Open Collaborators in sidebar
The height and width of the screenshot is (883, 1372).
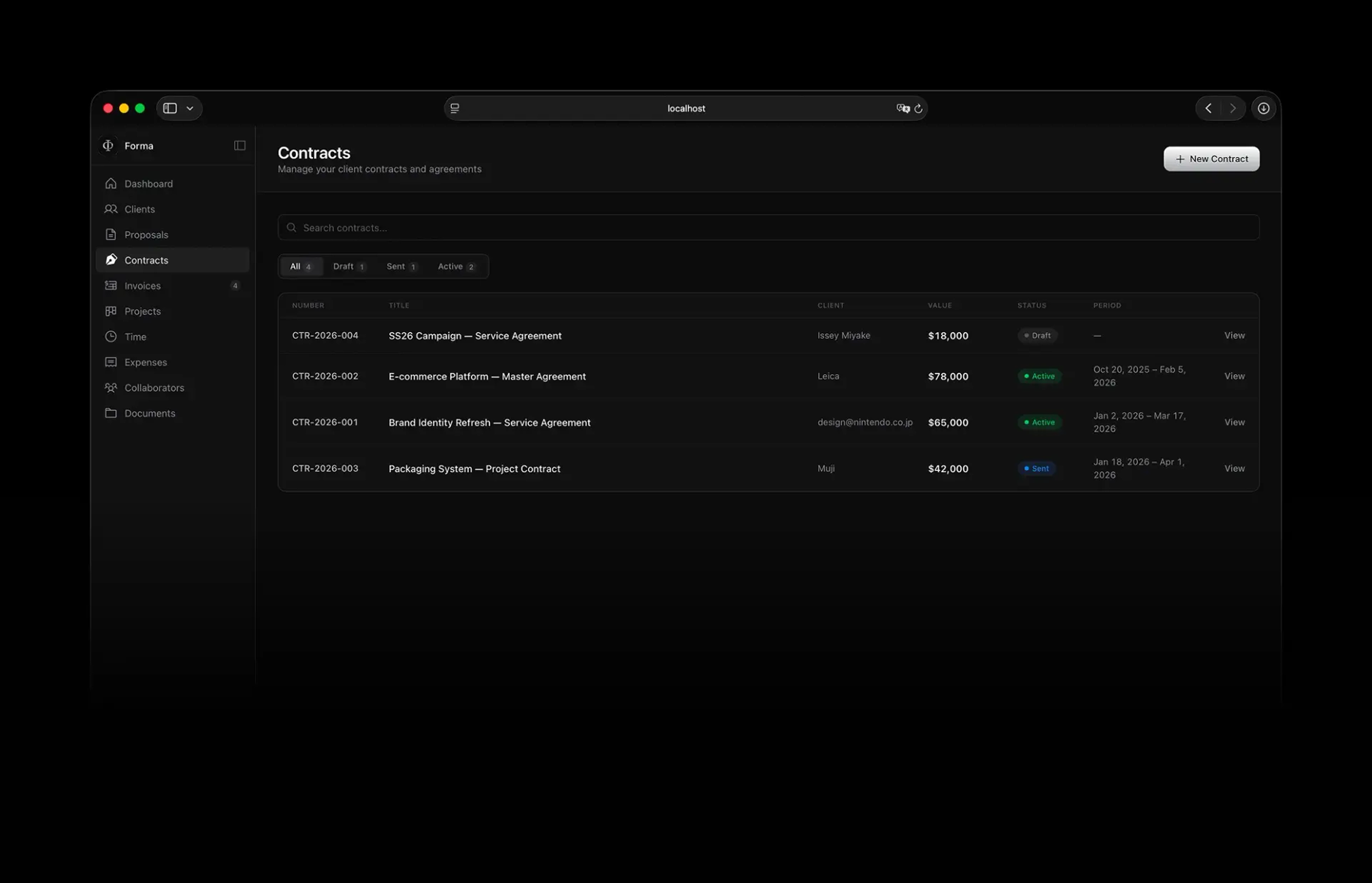coord(154,388)
